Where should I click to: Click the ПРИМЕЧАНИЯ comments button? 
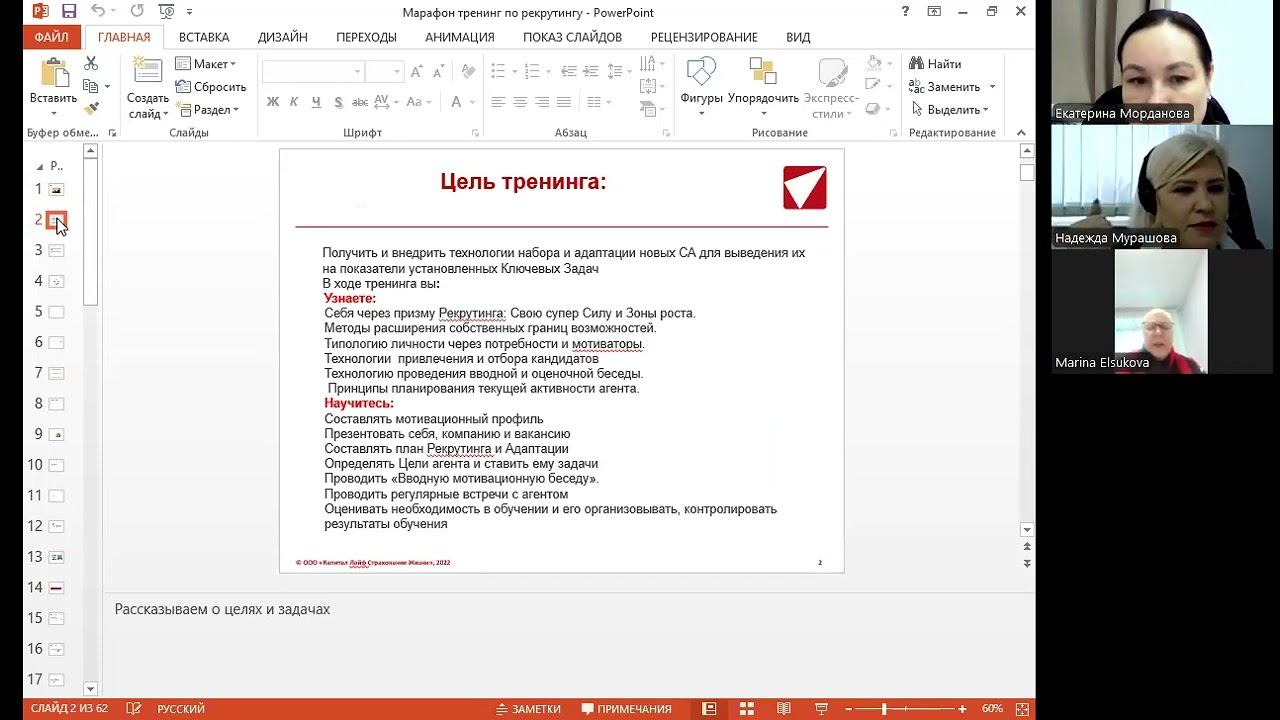point(627,709)
